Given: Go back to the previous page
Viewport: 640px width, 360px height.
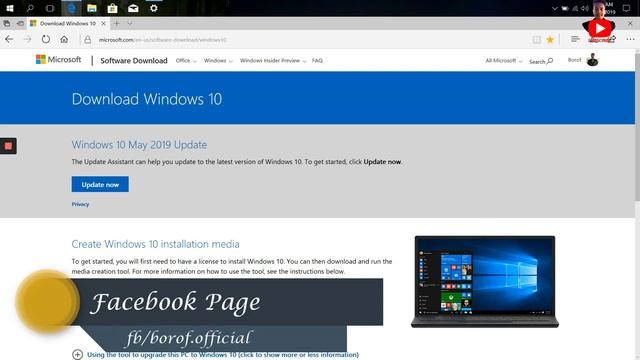Looking at the screenshot, I should (9, 40).
